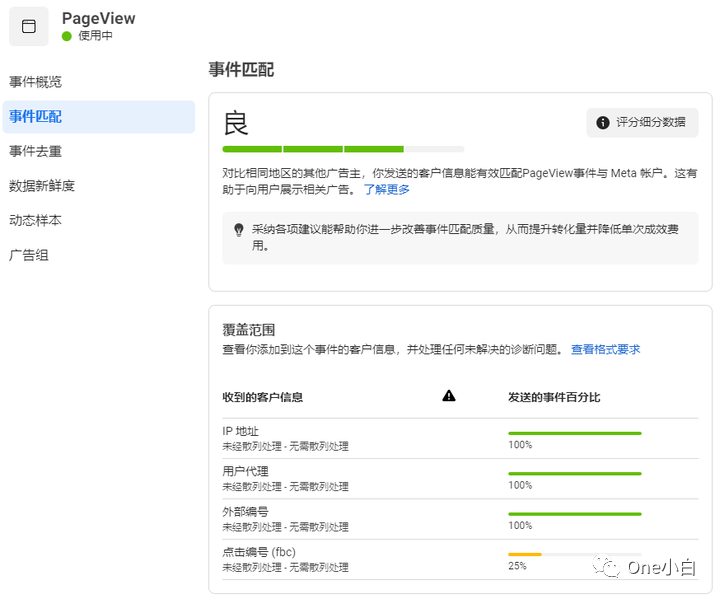Click the IP 地址 row label
This screenshot has width=720, height=599.
tap(240, 431)
